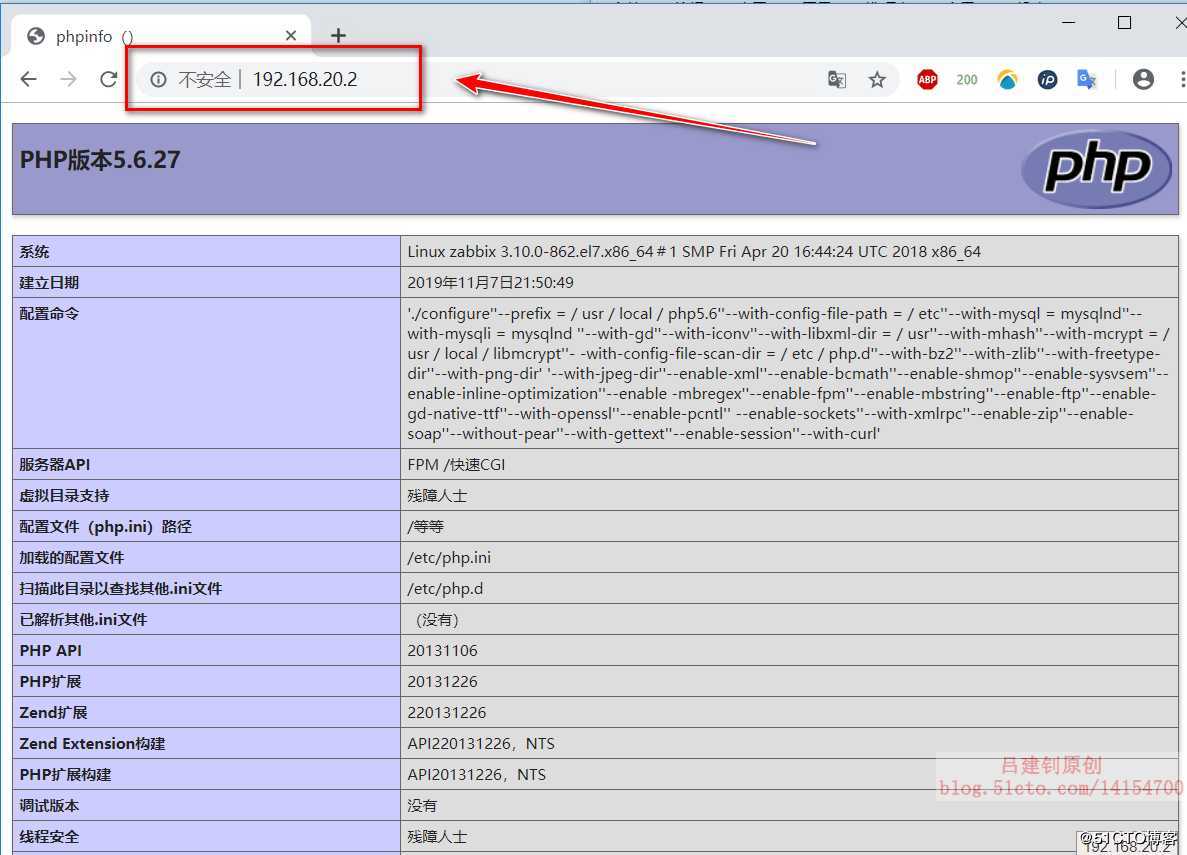Maximize the browser window
Viewport: 1187px width, 855px height.
coord(1125,23)
